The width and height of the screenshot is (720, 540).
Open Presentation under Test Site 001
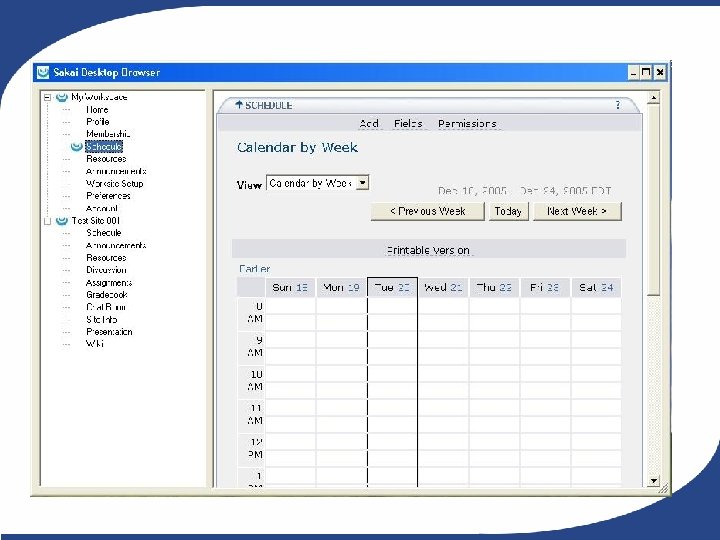point(109,332)
